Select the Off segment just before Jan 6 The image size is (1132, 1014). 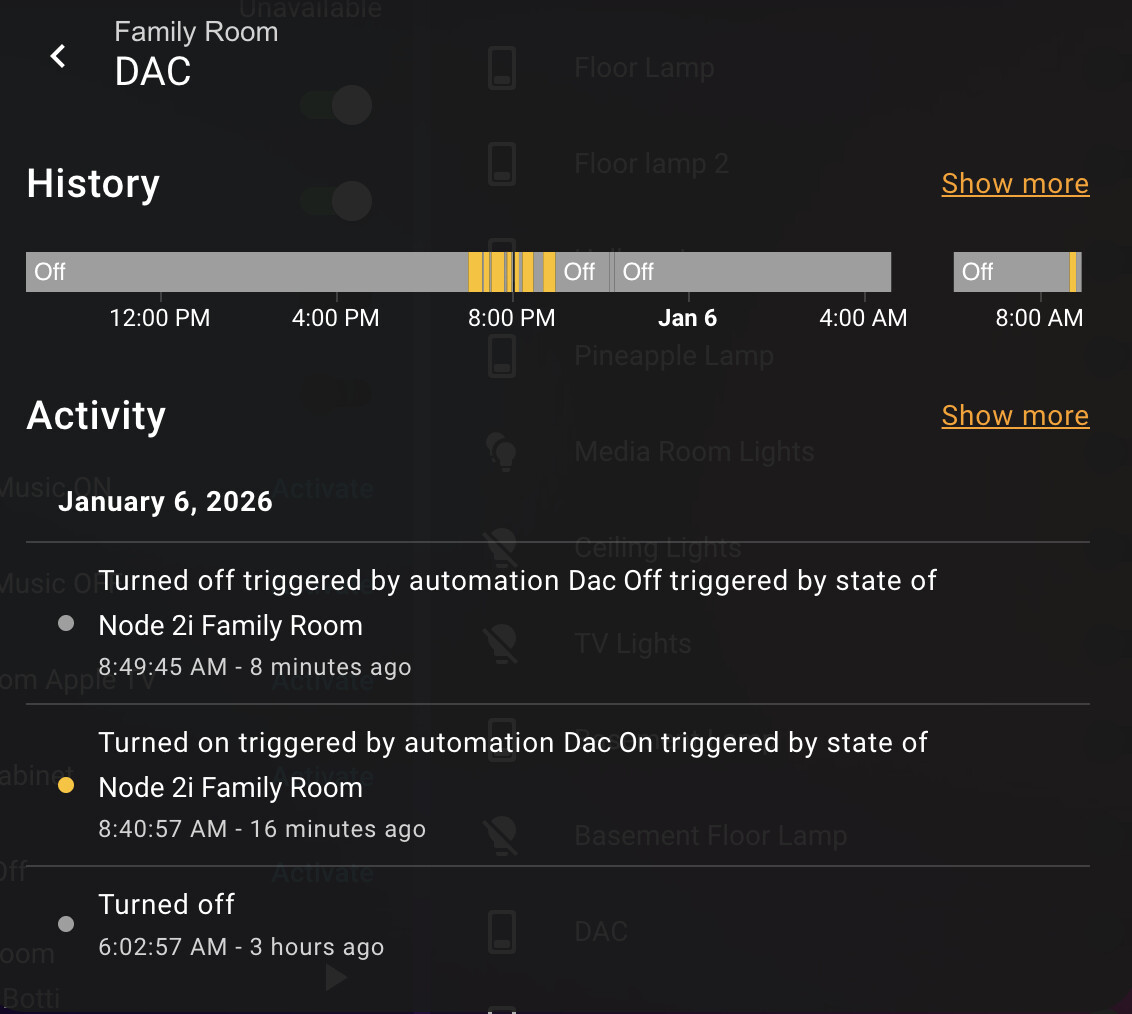click(x=582, y=272)
